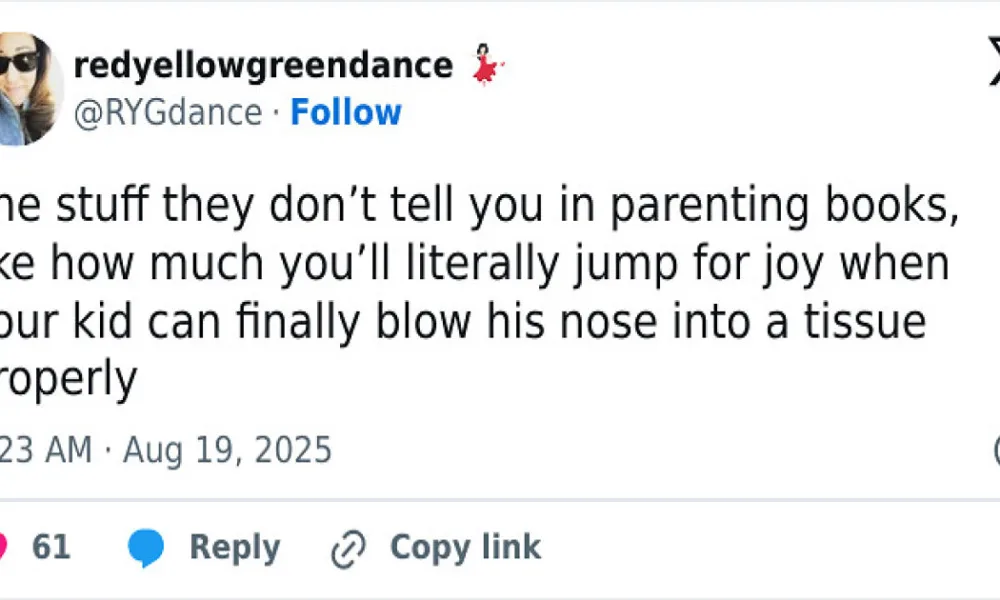Click the phrase "parenting books" in the tweet
The height and width of the screenshot is (600, 1000).
775,208
